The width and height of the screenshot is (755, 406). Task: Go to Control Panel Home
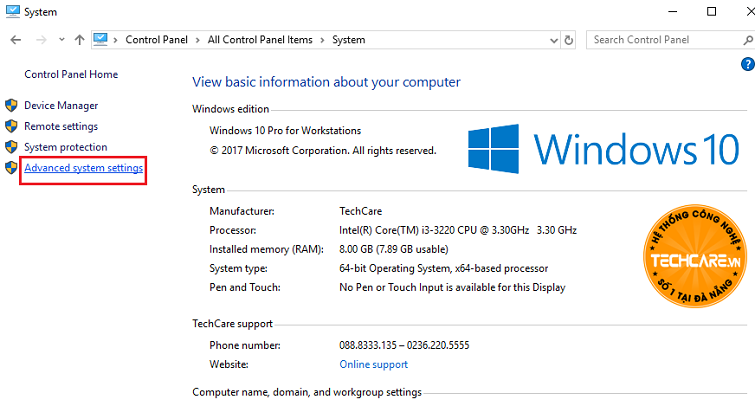coord(71,74)
